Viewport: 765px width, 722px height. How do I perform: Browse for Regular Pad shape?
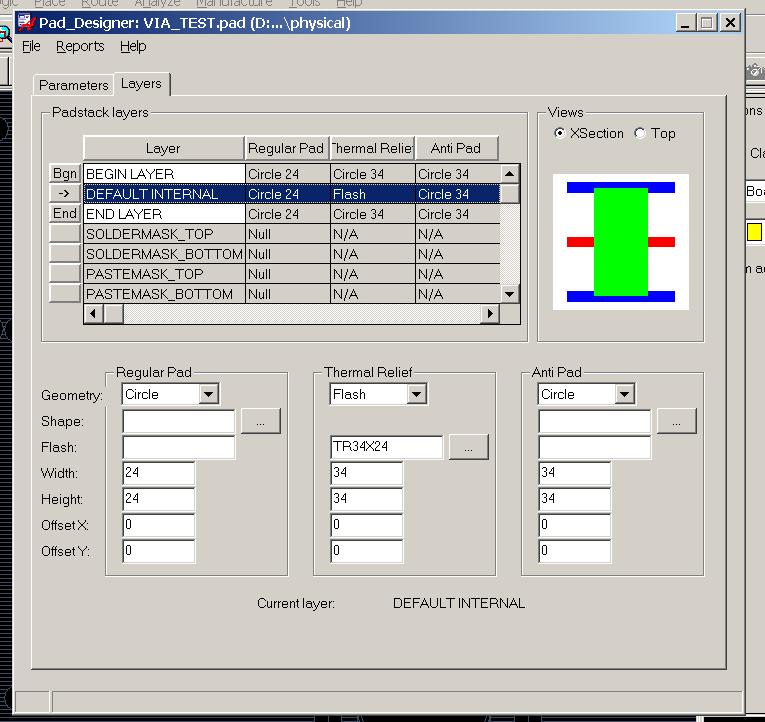(x=261, y=422)
